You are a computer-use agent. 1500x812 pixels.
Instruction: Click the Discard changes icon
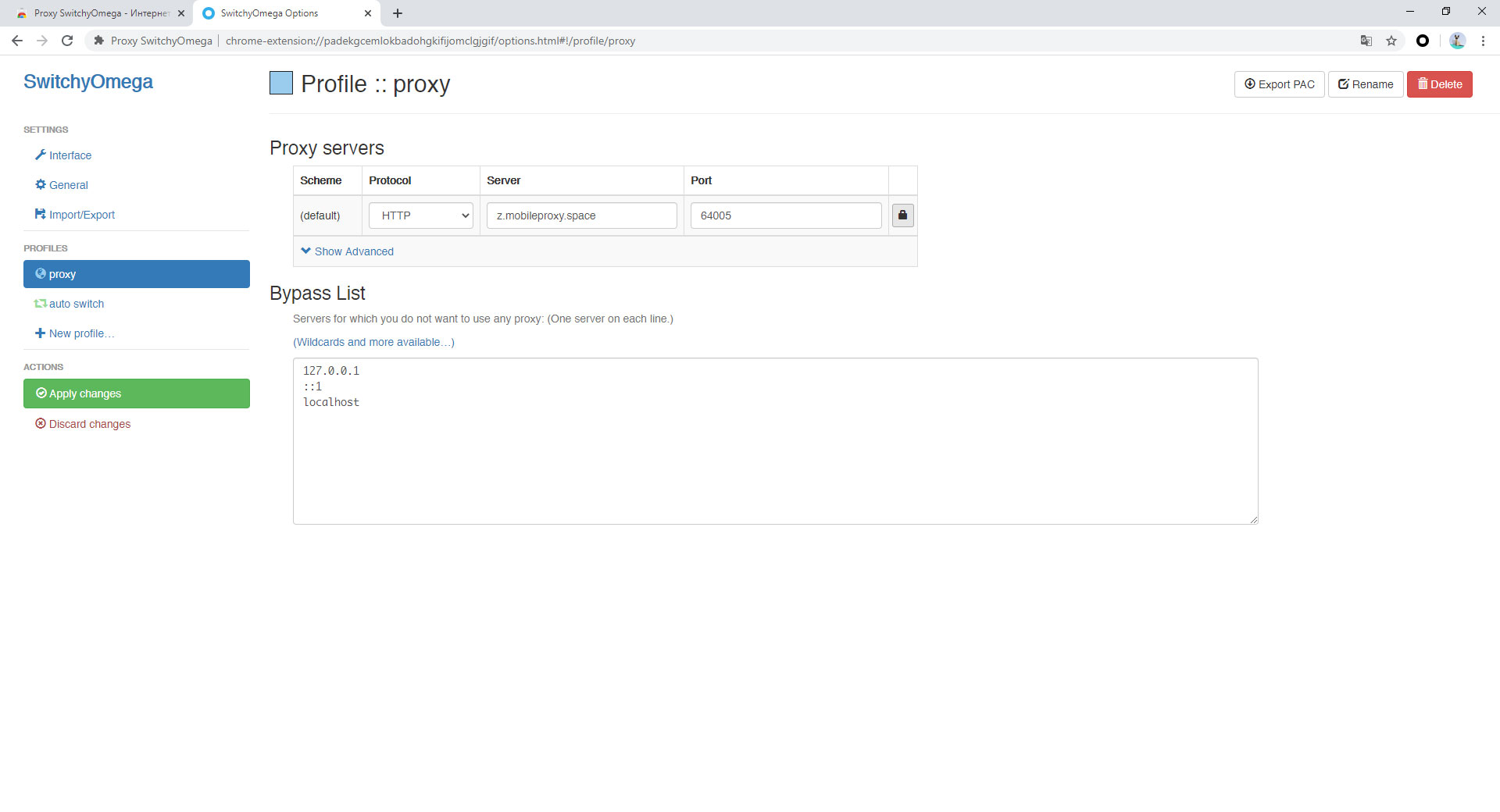[41, 424]
